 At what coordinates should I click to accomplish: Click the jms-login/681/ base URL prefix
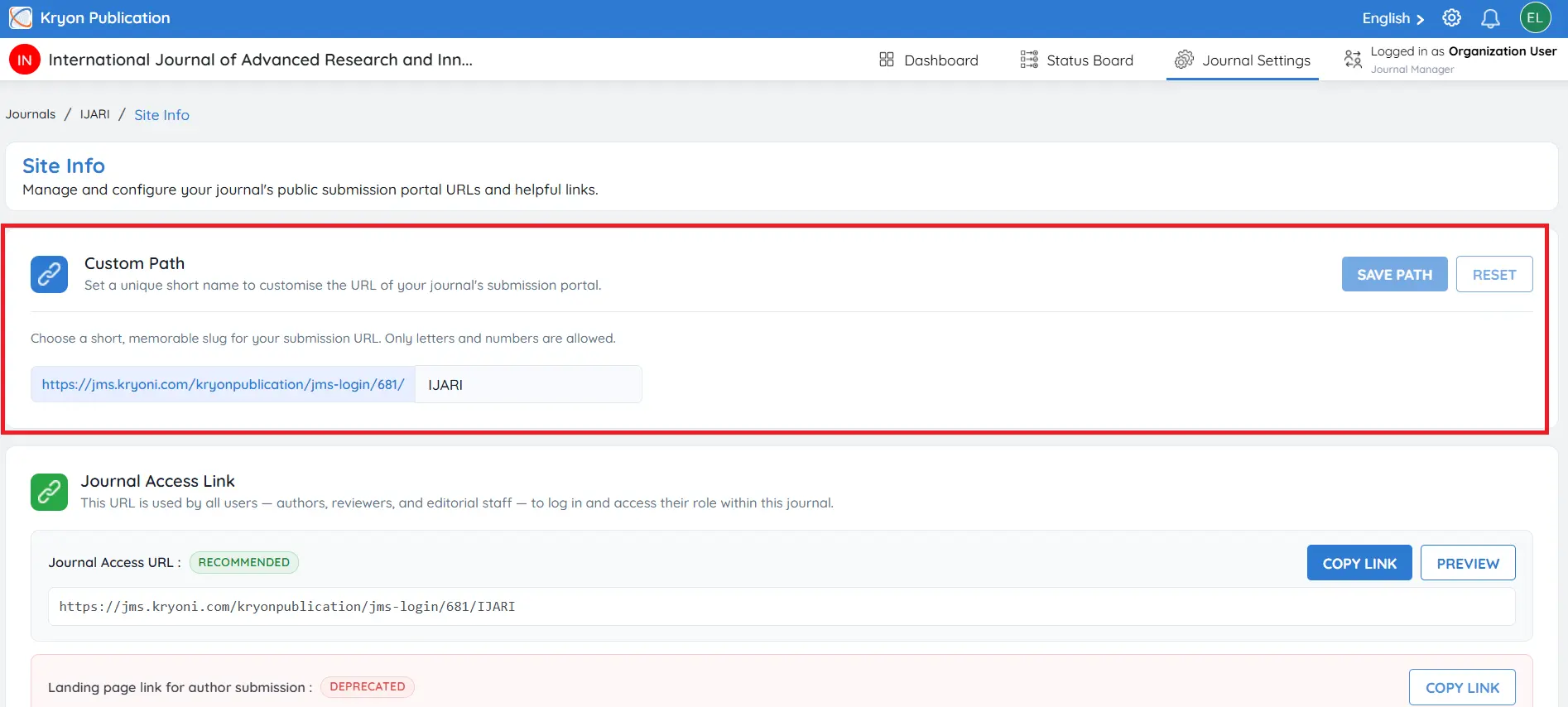pyautogui.click(x=223, y=384)
